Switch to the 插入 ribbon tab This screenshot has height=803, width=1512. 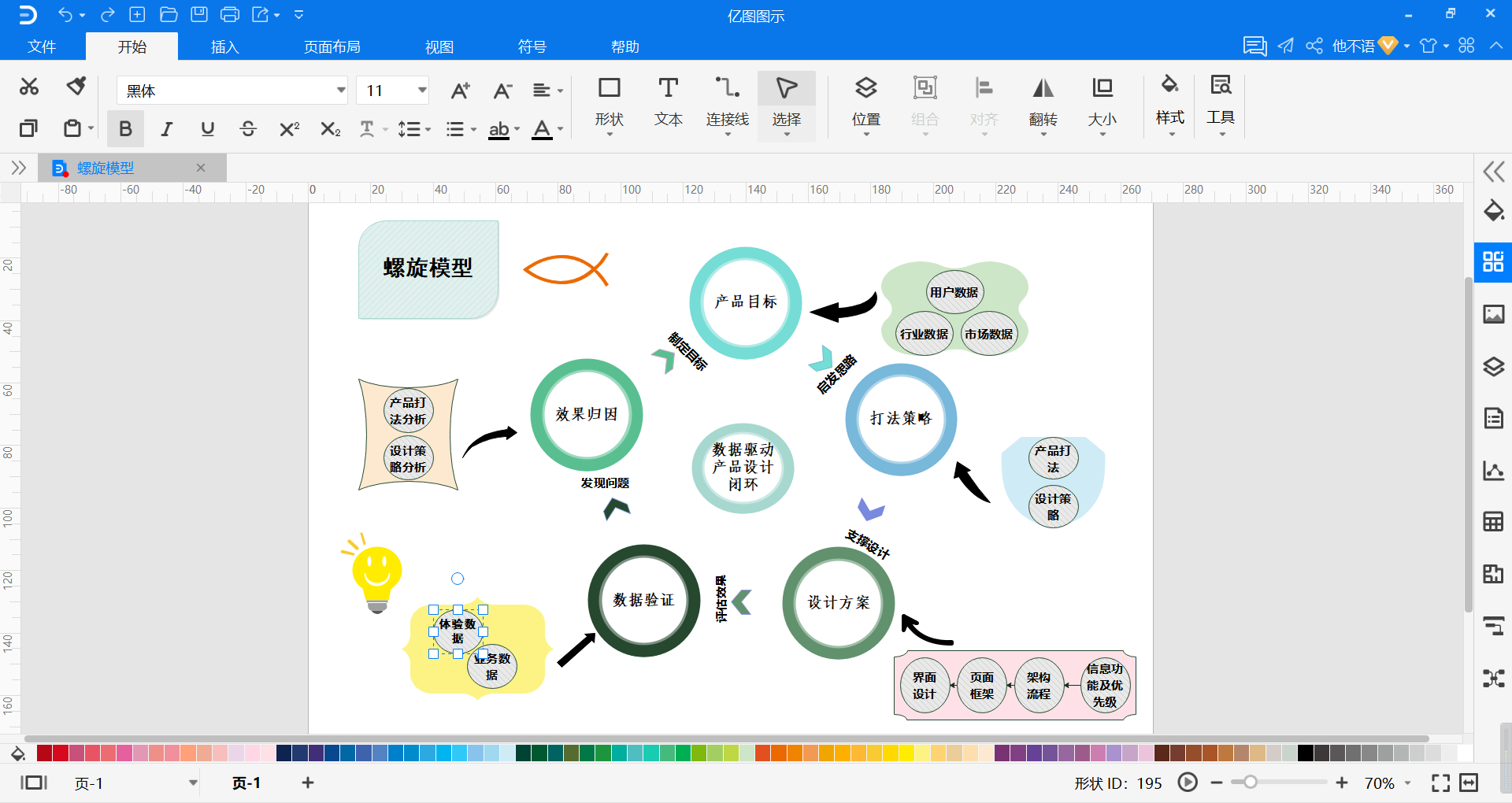[x=224, y=46]
